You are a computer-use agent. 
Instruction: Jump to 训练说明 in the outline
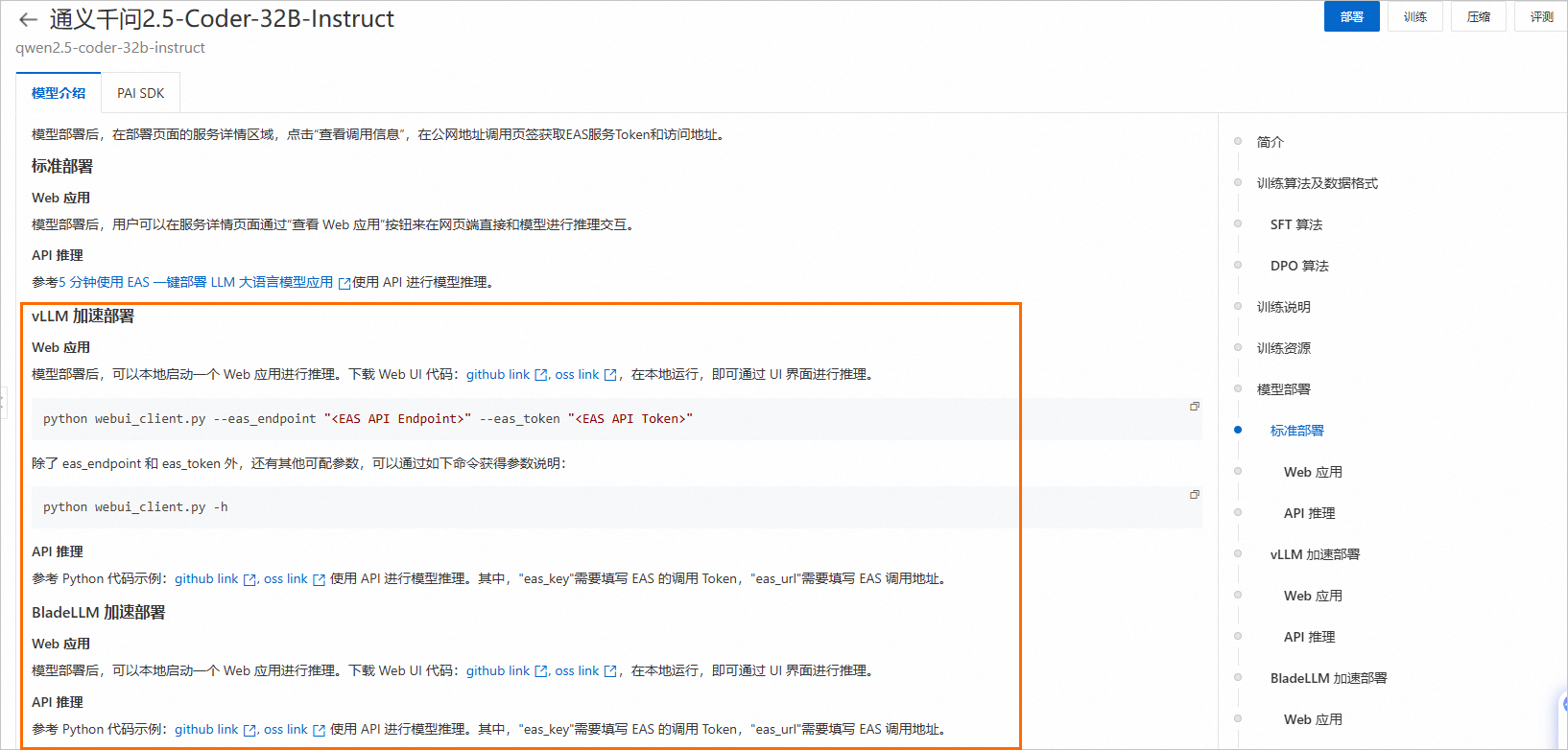point(1283,307)
